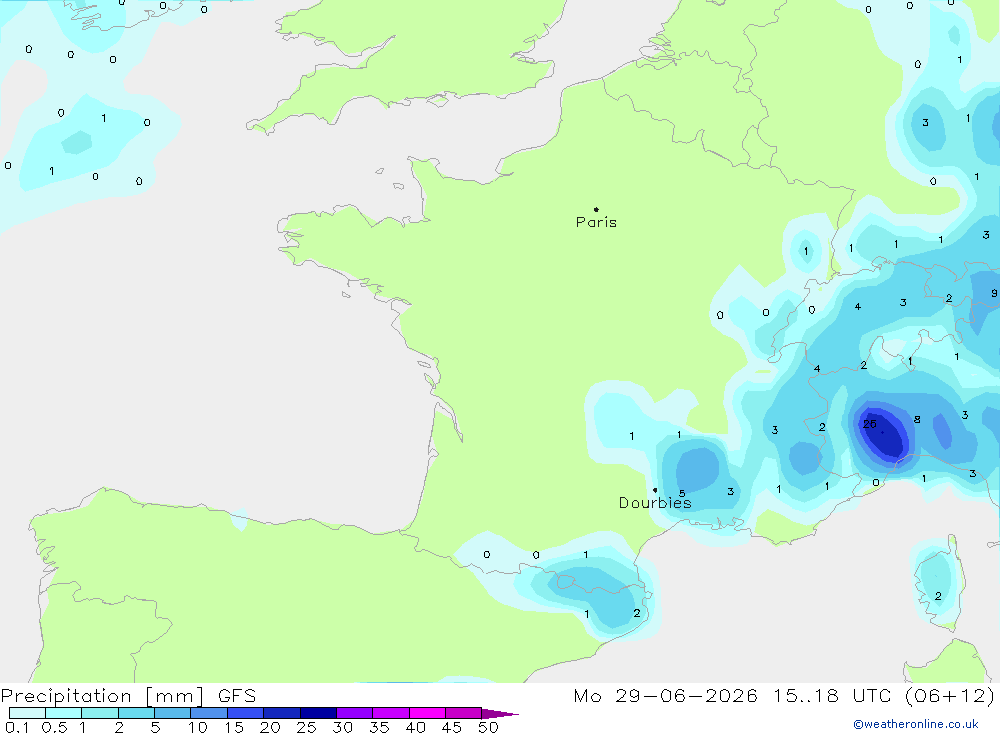Click the weatheronline.co.uk copyright link

(916, 724)
